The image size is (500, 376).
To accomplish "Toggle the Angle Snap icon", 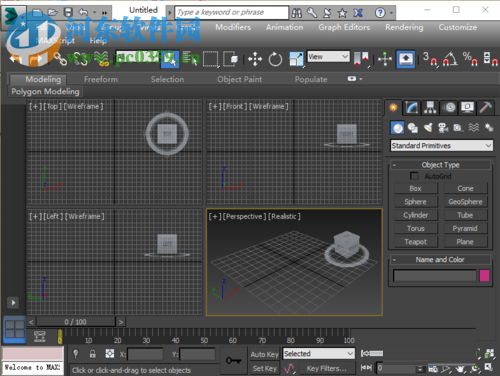I will click(x=450, y=59).
